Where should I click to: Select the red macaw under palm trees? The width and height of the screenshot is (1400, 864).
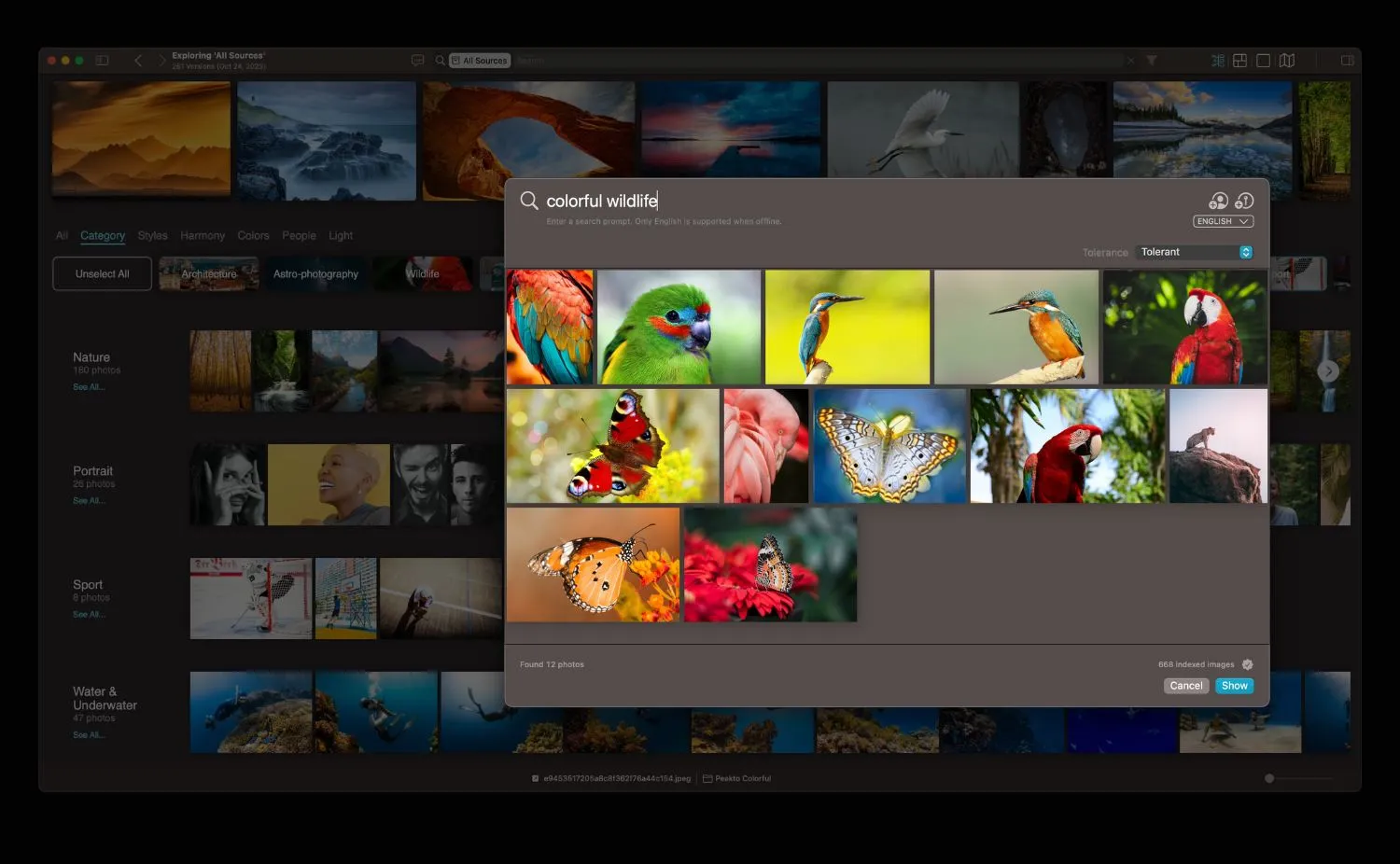click(x=1068, y=446)
